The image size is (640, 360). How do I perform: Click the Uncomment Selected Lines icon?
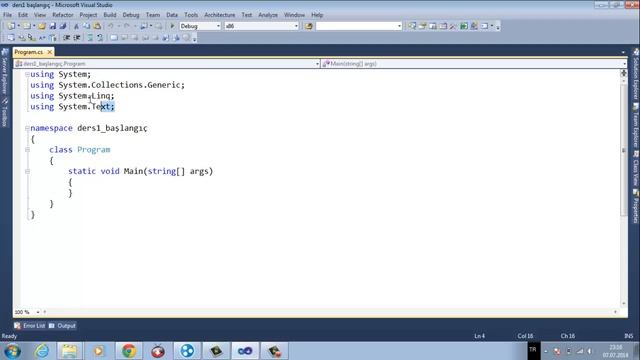(x=100, y=38)
